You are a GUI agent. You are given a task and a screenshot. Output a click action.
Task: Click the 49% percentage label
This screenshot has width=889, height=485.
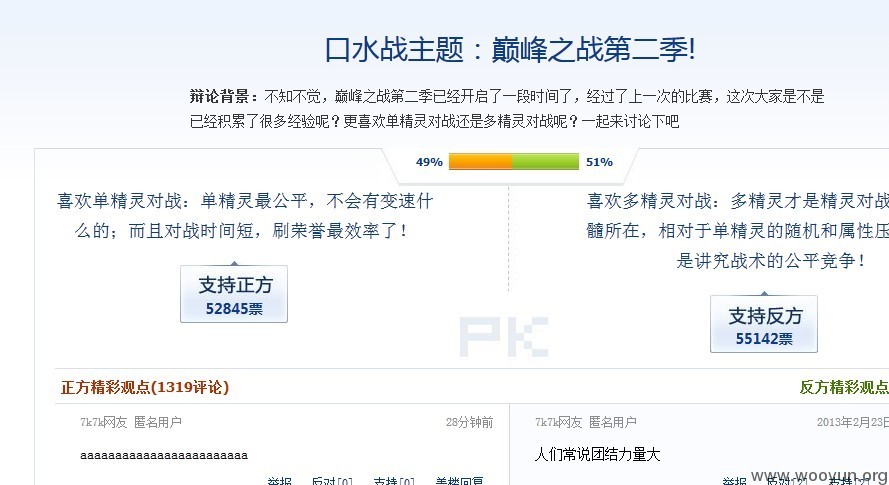[x=429, y=162]
